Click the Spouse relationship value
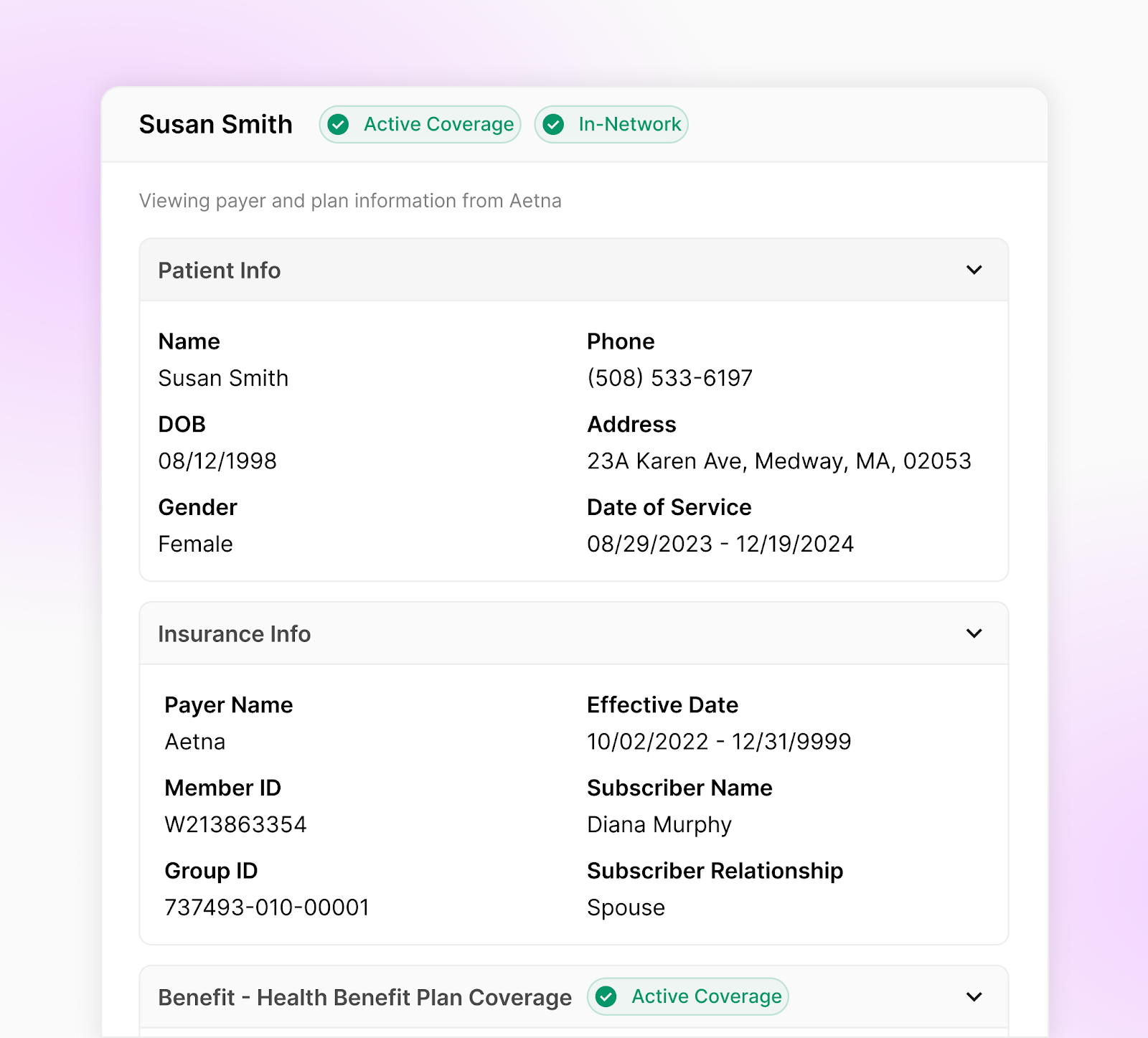The height and width of the screenshot is (1038, 1148). point(626,908)
